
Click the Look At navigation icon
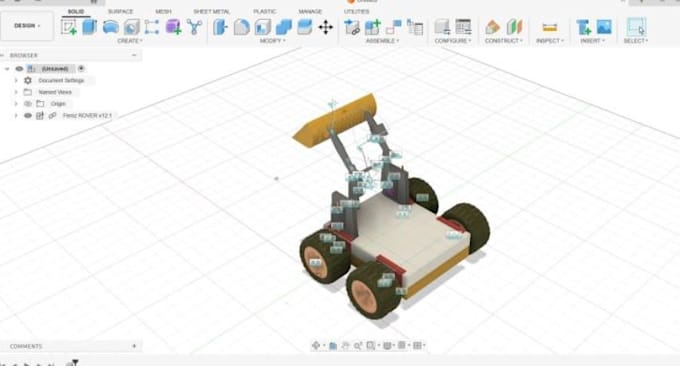(333, 346)
